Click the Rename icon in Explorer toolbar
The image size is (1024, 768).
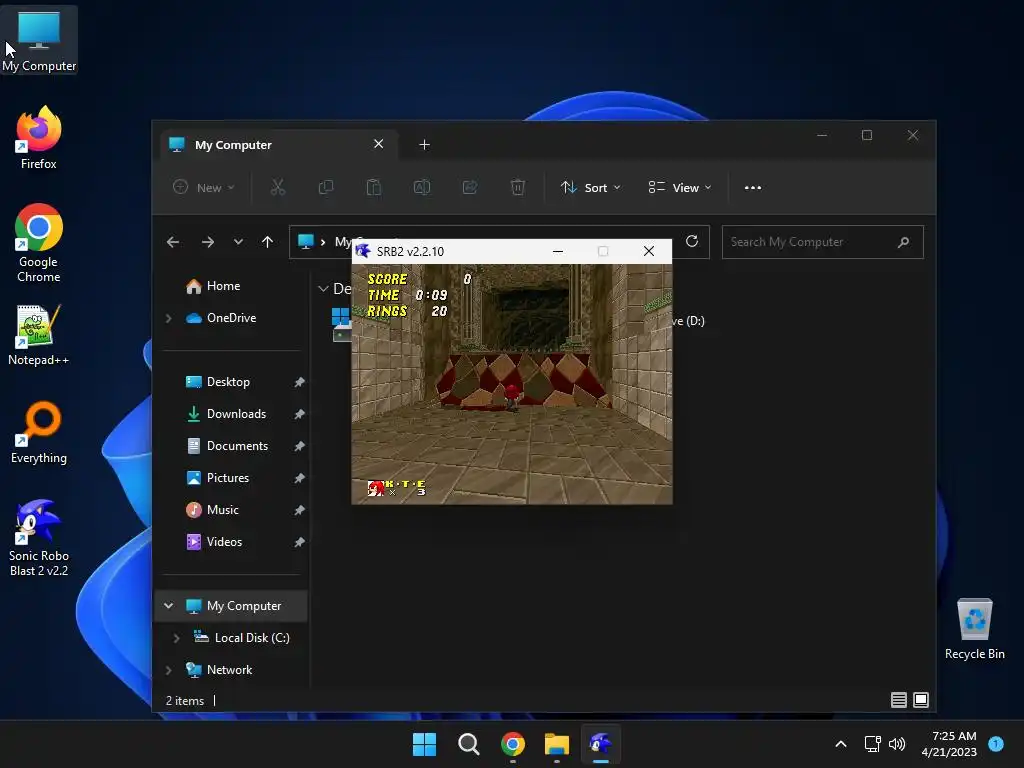pyautogui.click(x=422, y=187)
